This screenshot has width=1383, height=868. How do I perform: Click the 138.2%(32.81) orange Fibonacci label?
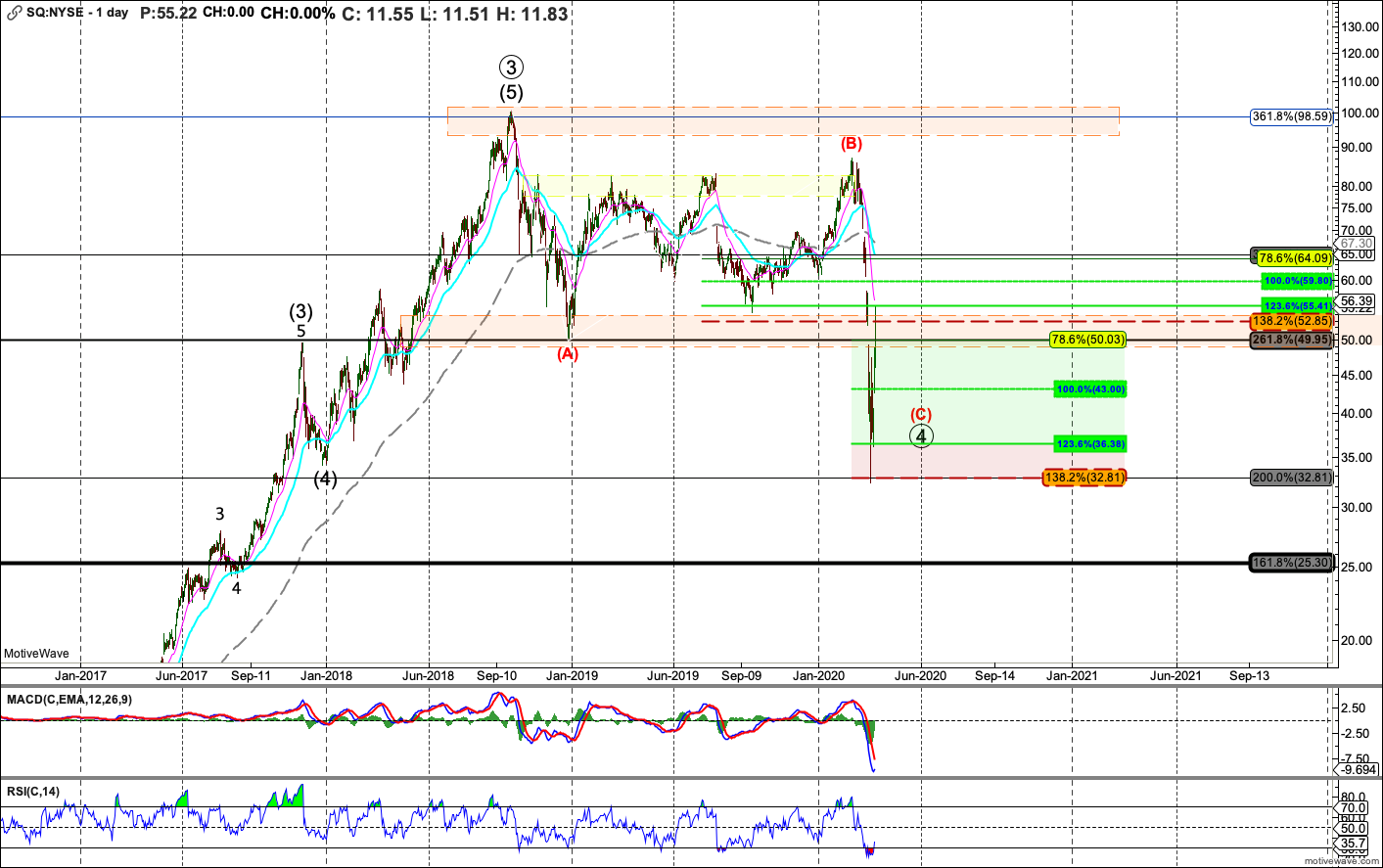click(x=1084, y=478)
